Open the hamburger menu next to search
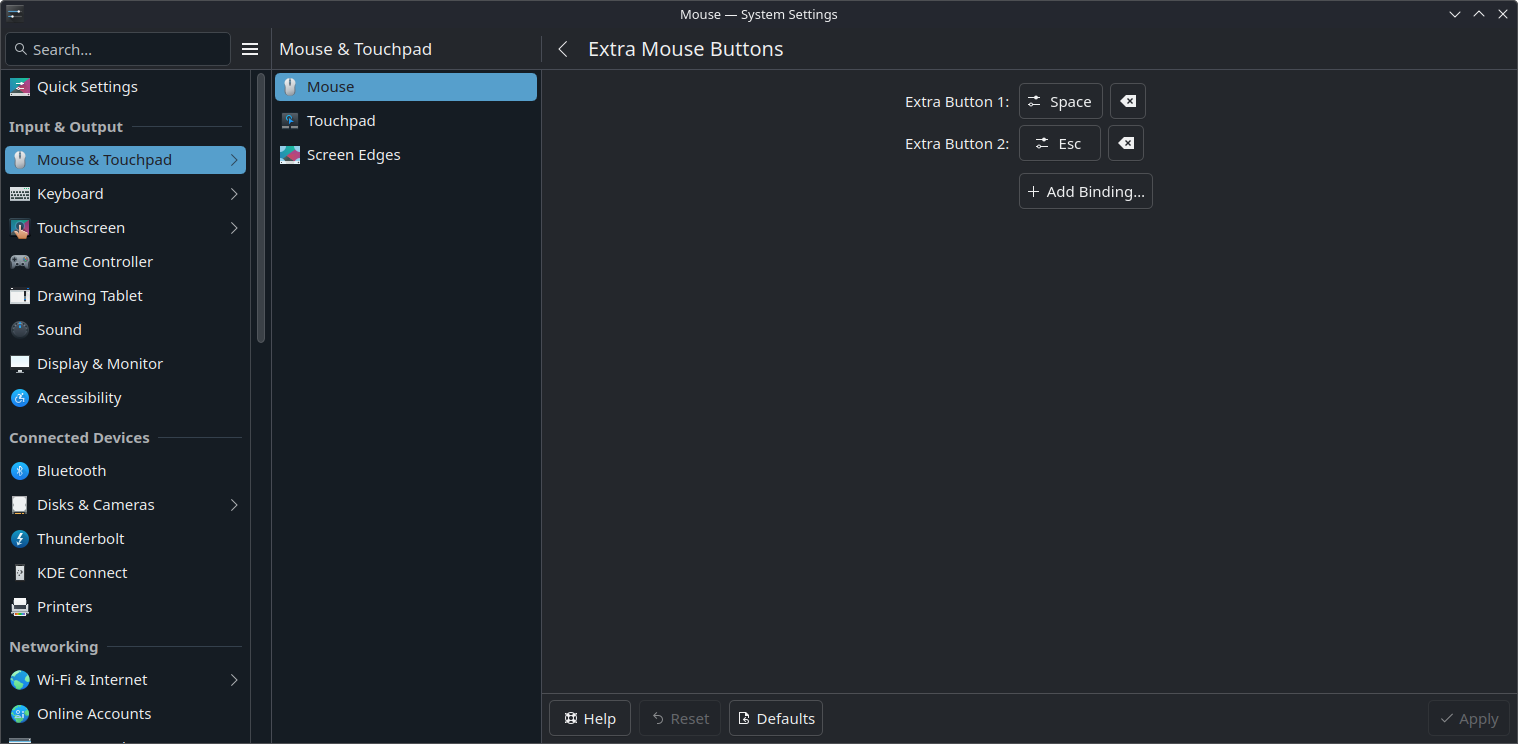 pyautogui.click(x=250, y=49)
